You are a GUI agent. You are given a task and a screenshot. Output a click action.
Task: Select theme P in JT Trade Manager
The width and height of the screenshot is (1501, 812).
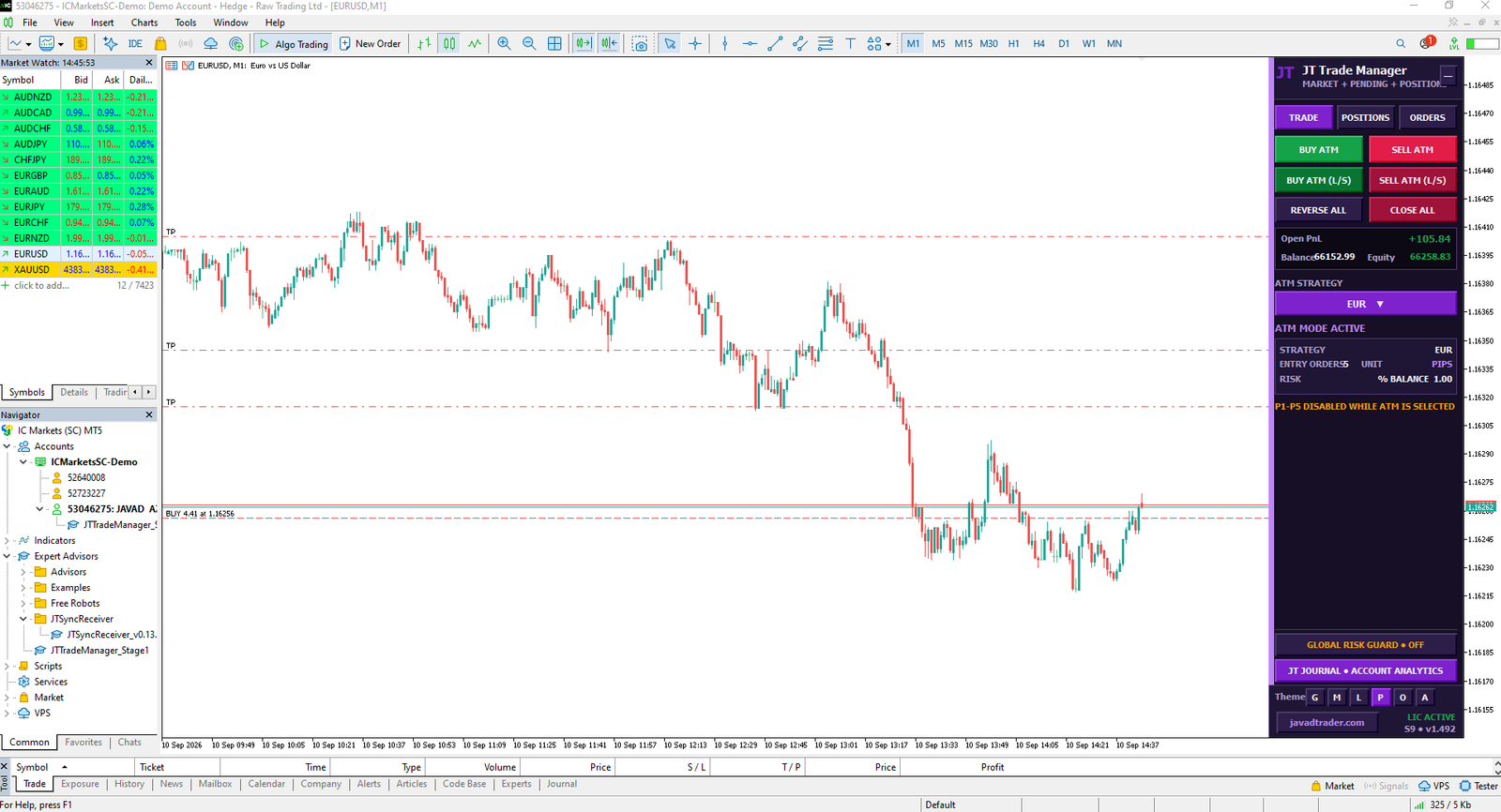click(x=1380, y=697)
